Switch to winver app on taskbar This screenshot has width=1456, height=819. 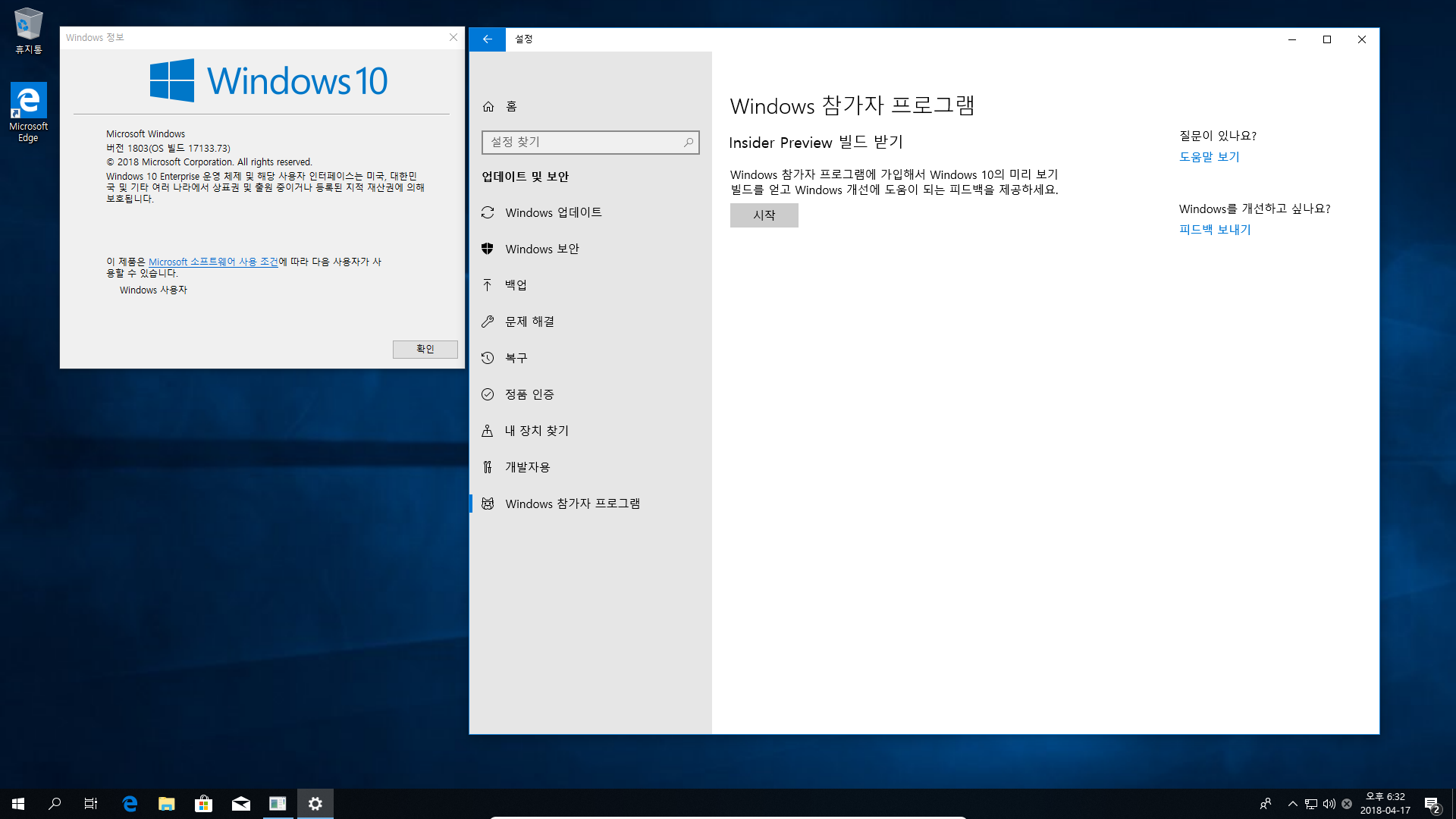tap(278, 804)
